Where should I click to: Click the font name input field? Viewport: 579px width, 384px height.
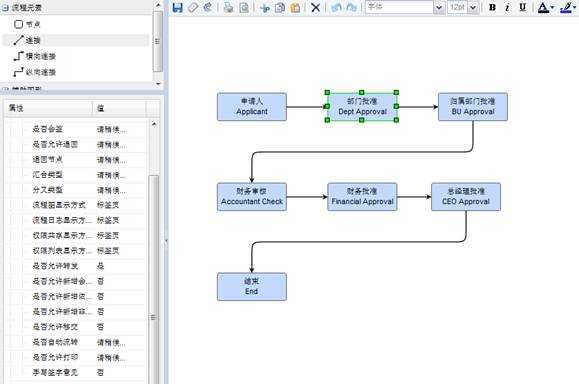399,7
